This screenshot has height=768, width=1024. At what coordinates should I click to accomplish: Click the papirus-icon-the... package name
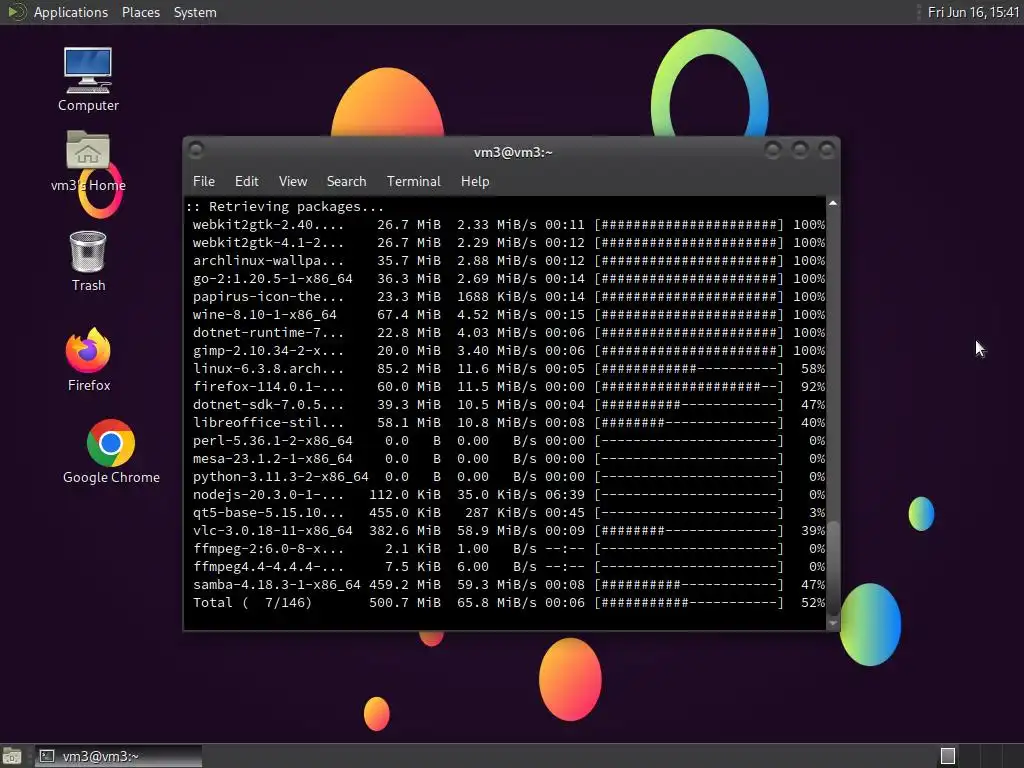pyautogui.click(x=268, y=296)
